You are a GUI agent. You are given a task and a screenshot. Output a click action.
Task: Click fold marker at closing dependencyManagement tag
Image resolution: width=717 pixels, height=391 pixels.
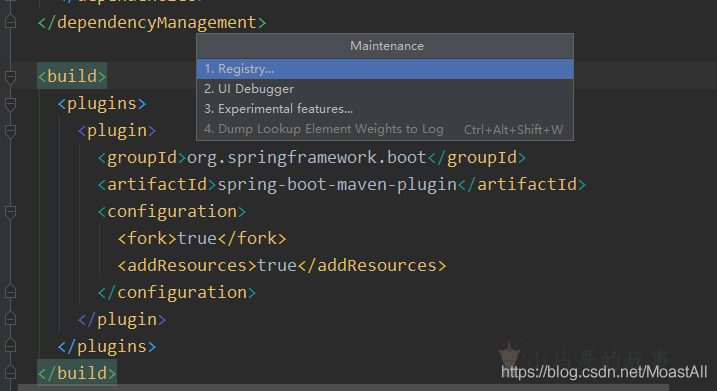10,22
